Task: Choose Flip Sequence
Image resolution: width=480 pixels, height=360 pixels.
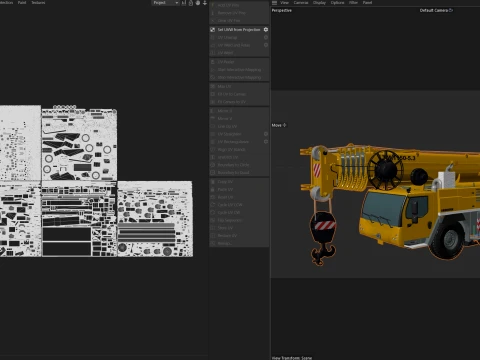Action: pyautogui.click(x=239, y=220)
